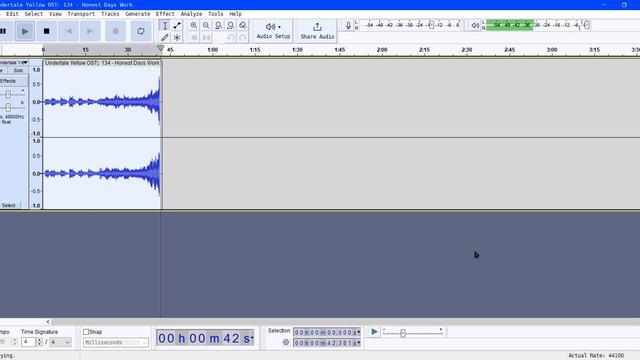Open the selection settings gear icon
This screenshot has height=360, width=640.
[286, 342]
